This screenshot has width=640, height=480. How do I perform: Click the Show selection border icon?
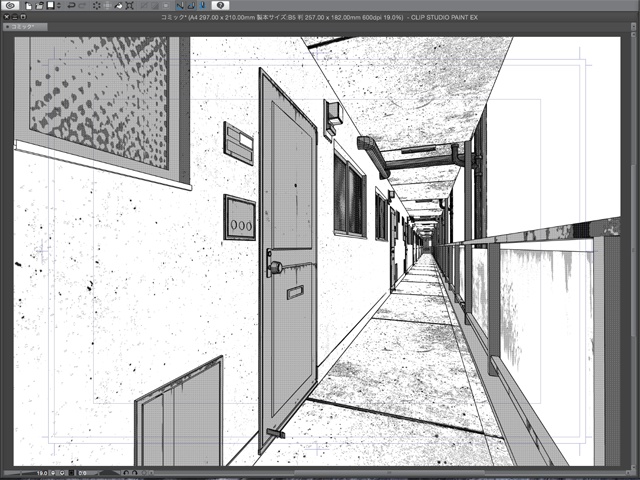tap(166, 5)
